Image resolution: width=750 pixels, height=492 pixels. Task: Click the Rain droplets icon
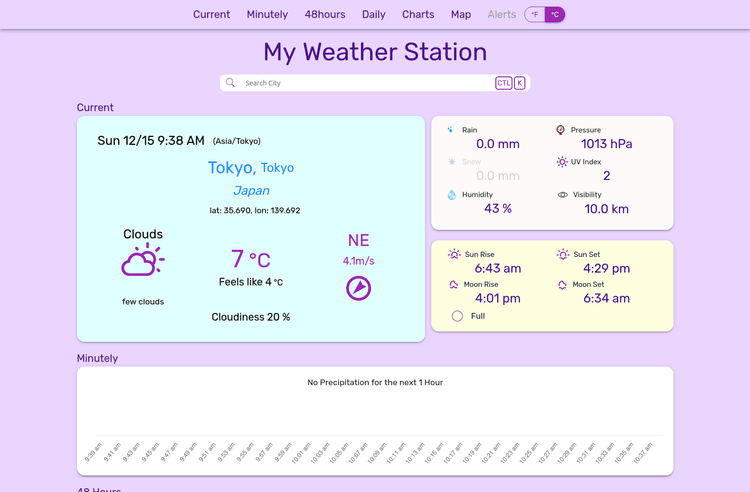(x=450, y=130)
